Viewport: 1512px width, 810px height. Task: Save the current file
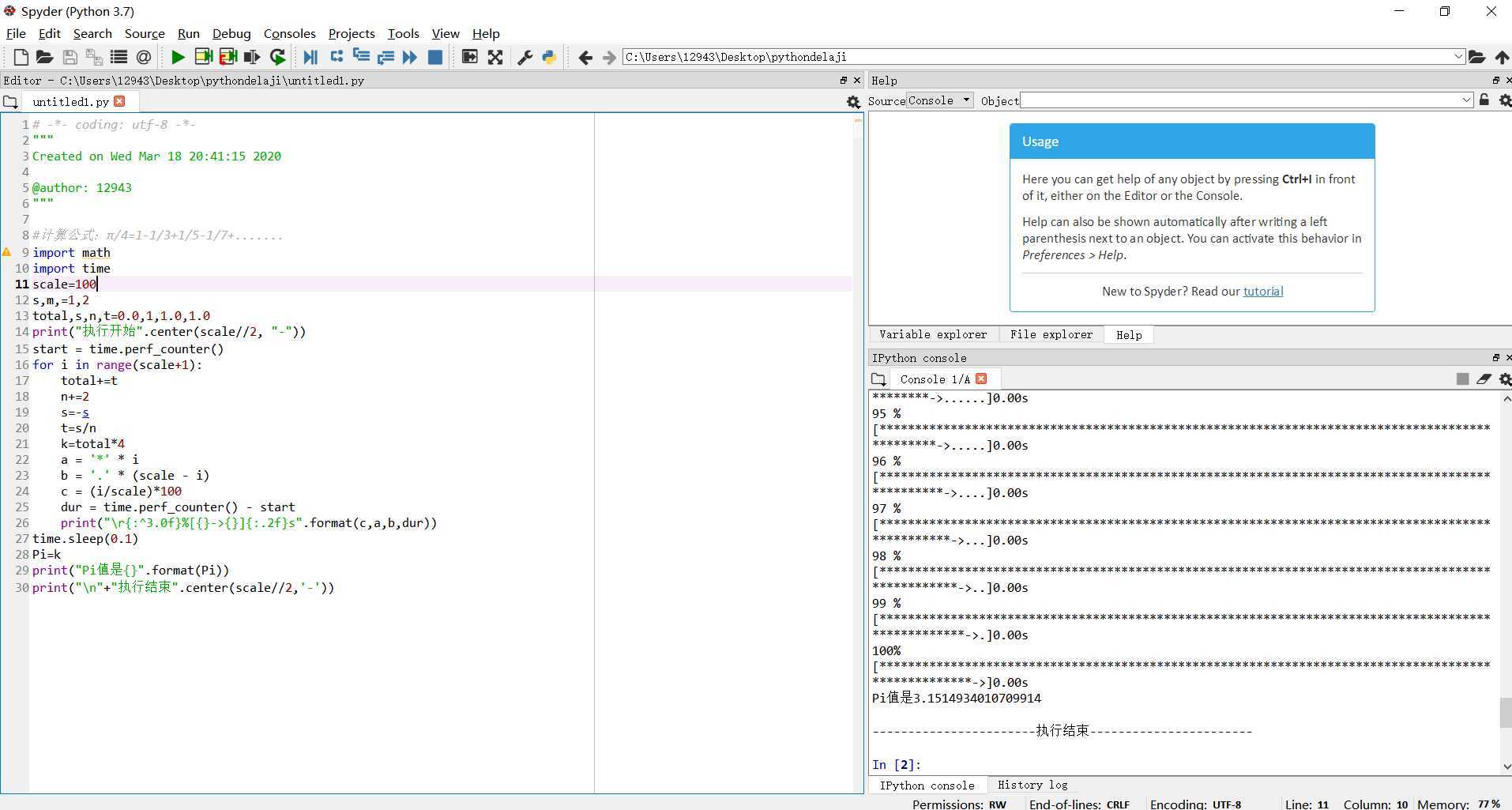click(70, 57)
